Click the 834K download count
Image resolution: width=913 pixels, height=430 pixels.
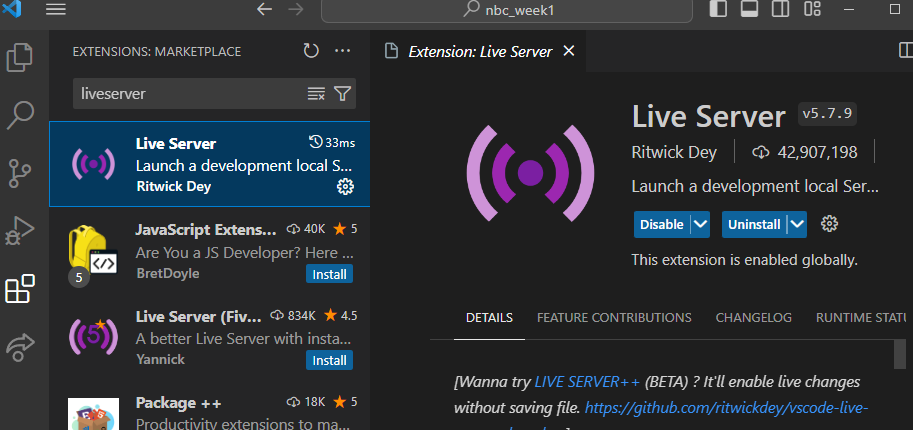[293, 316]
